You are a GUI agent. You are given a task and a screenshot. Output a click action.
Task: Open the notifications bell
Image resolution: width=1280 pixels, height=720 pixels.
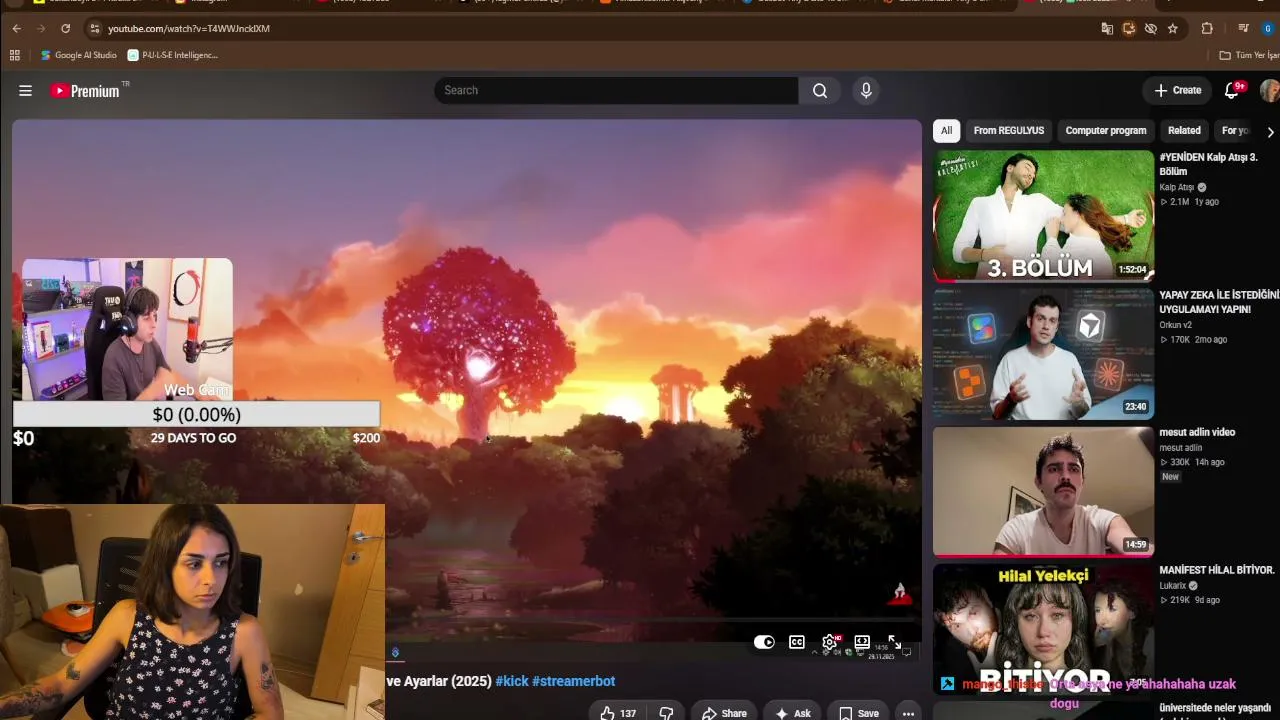tap(1232, 91)
